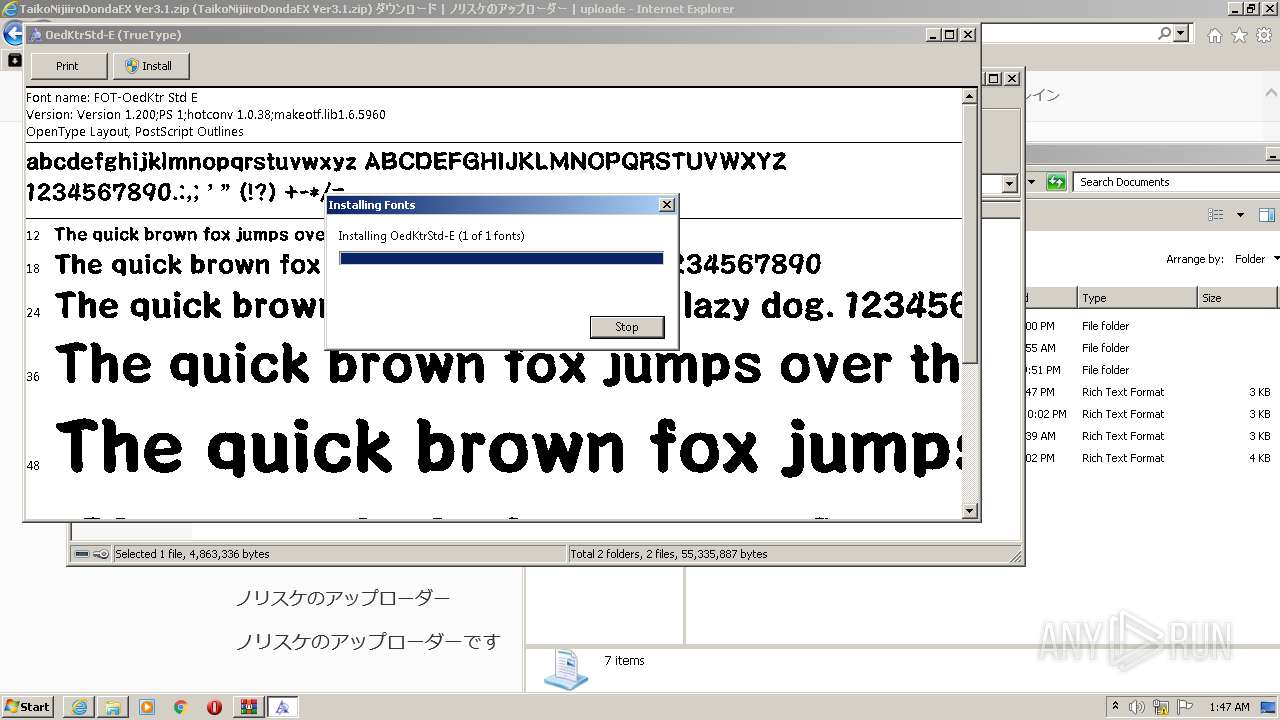Open Internet Explorer from the taskbar
1280x720 pixels.
pos(79,707)
